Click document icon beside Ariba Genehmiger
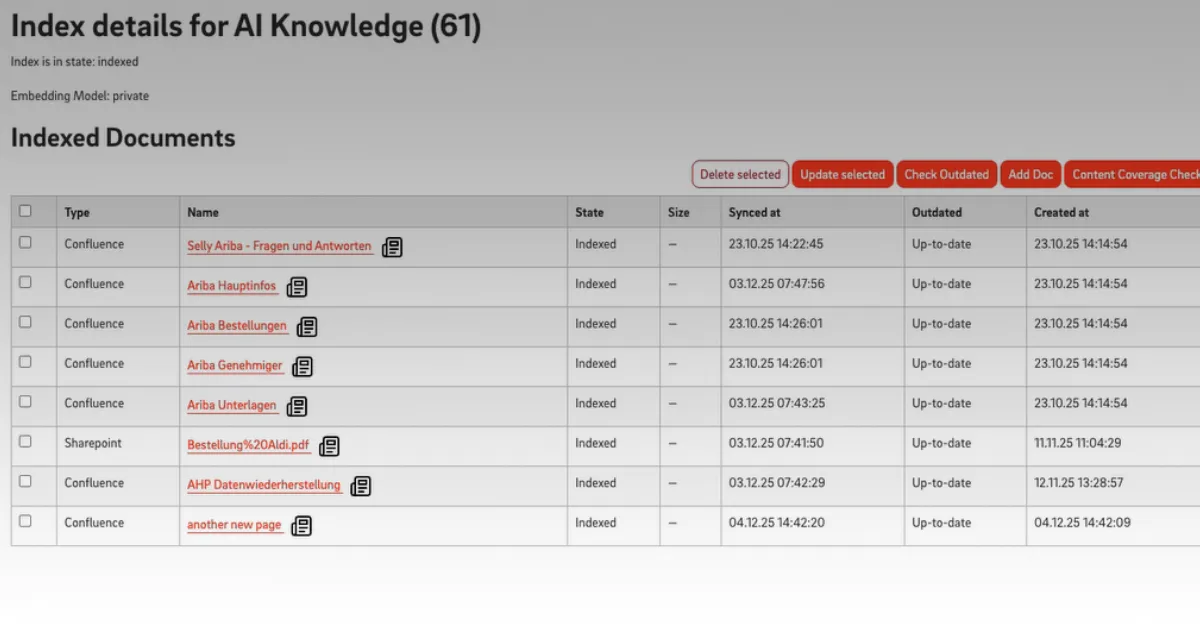1200x630 pixels. coord(303,367)
